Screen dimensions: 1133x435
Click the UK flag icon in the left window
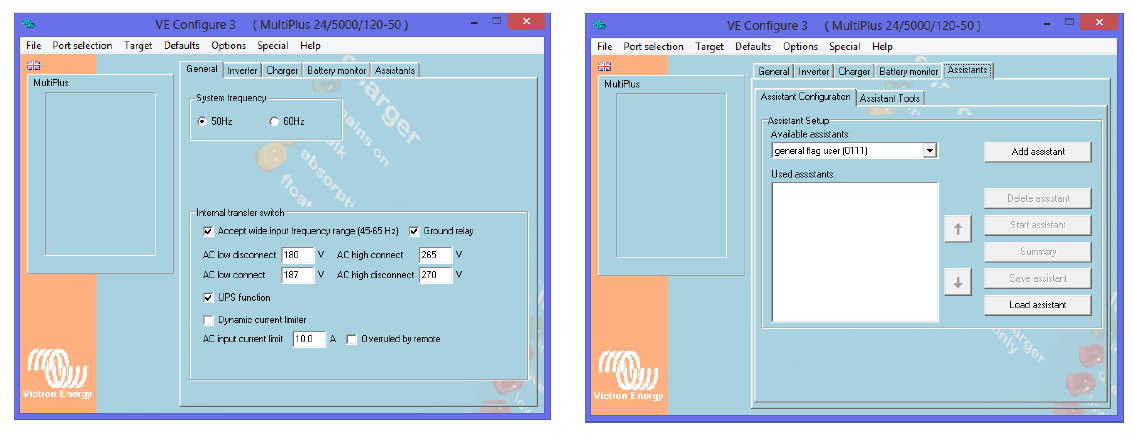coord(33,66)
